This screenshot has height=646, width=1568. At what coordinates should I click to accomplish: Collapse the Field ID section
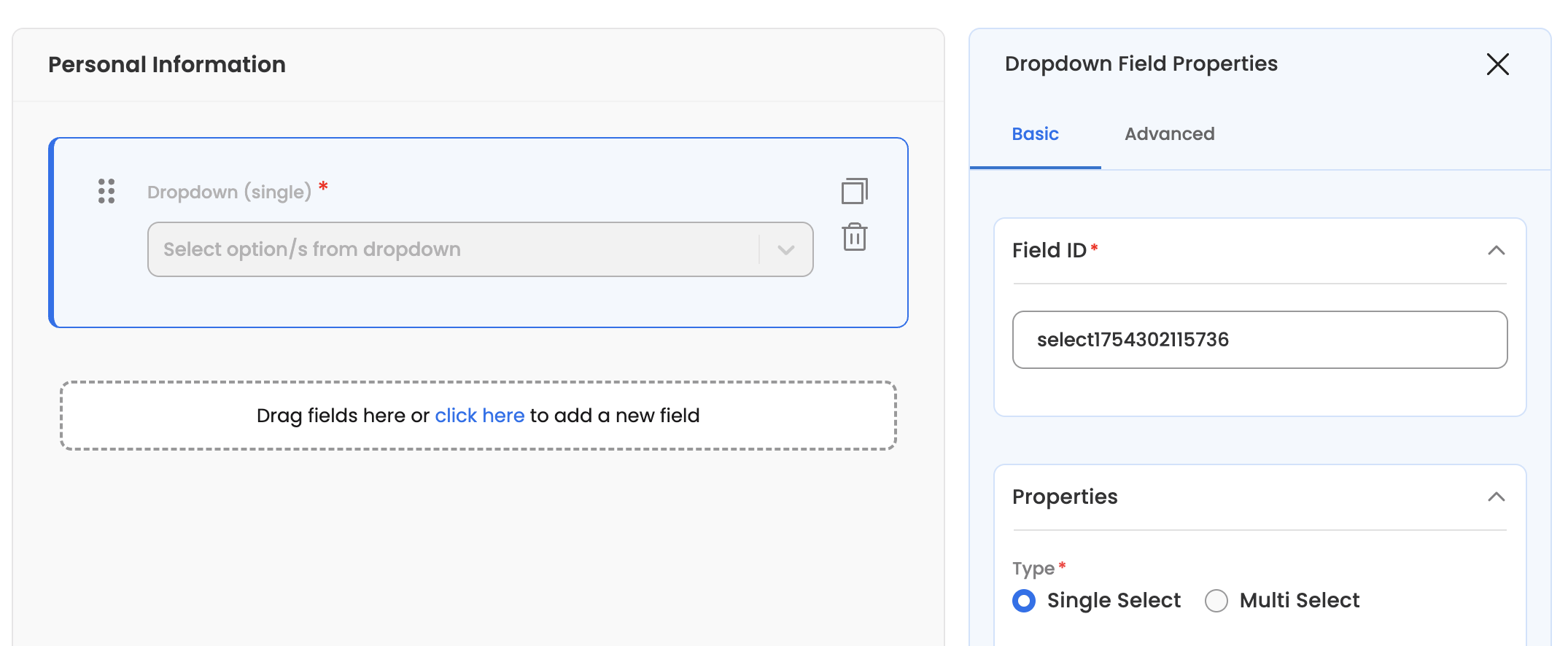coord(1496,251)
